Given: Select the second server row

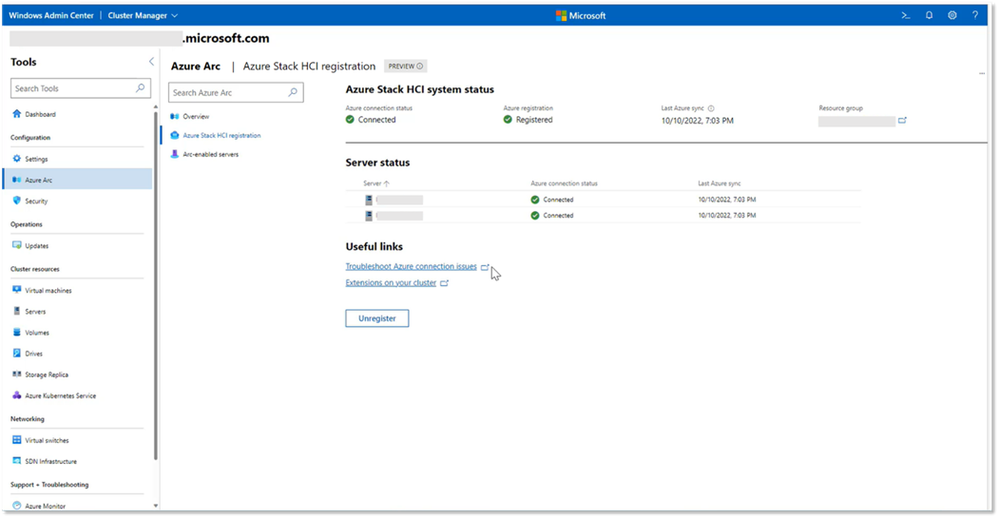Looking at the screenshot, I should click(x=603, y=215).
